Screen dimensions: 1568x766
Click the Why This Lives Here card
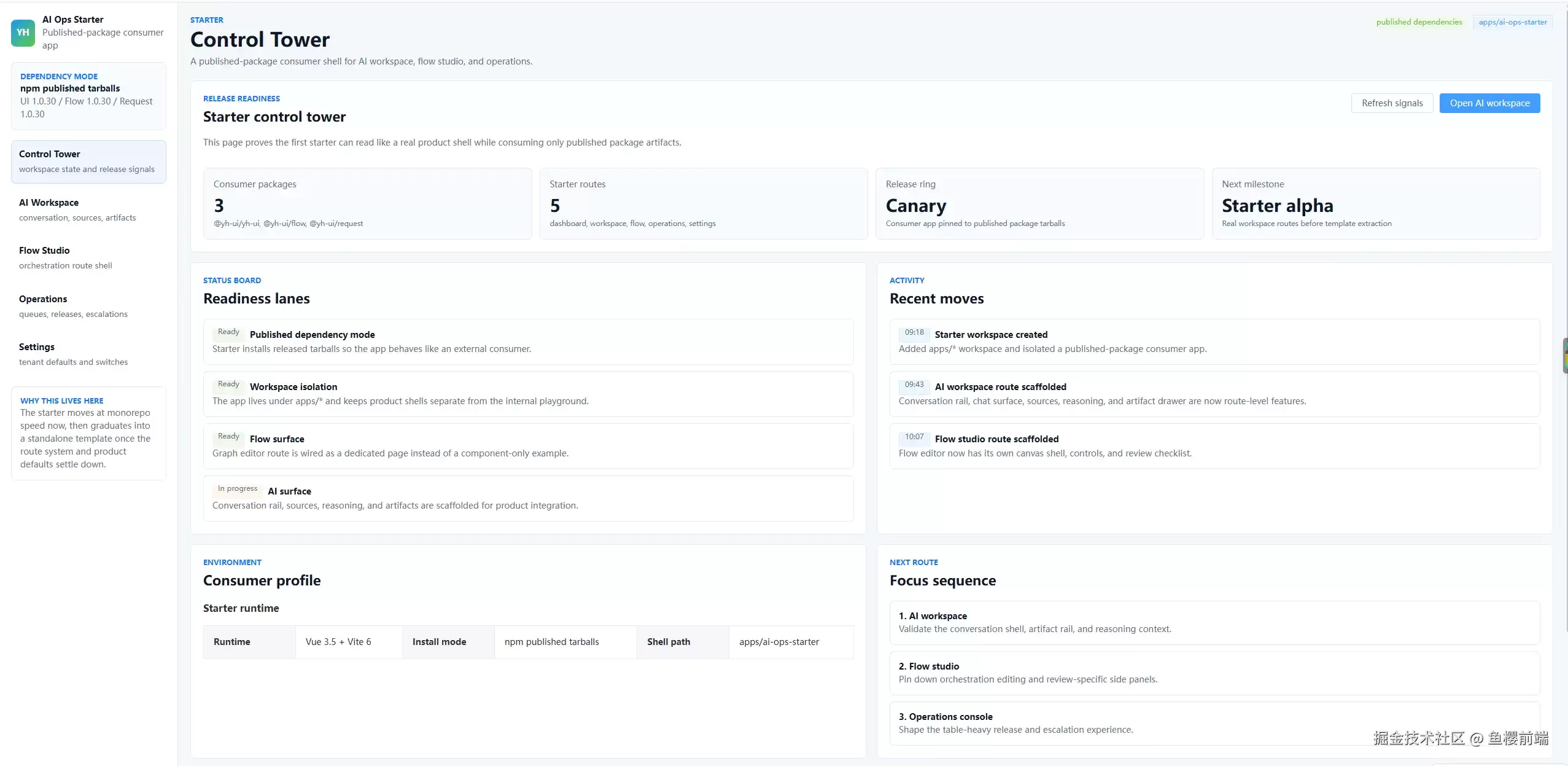pos(88,433)
